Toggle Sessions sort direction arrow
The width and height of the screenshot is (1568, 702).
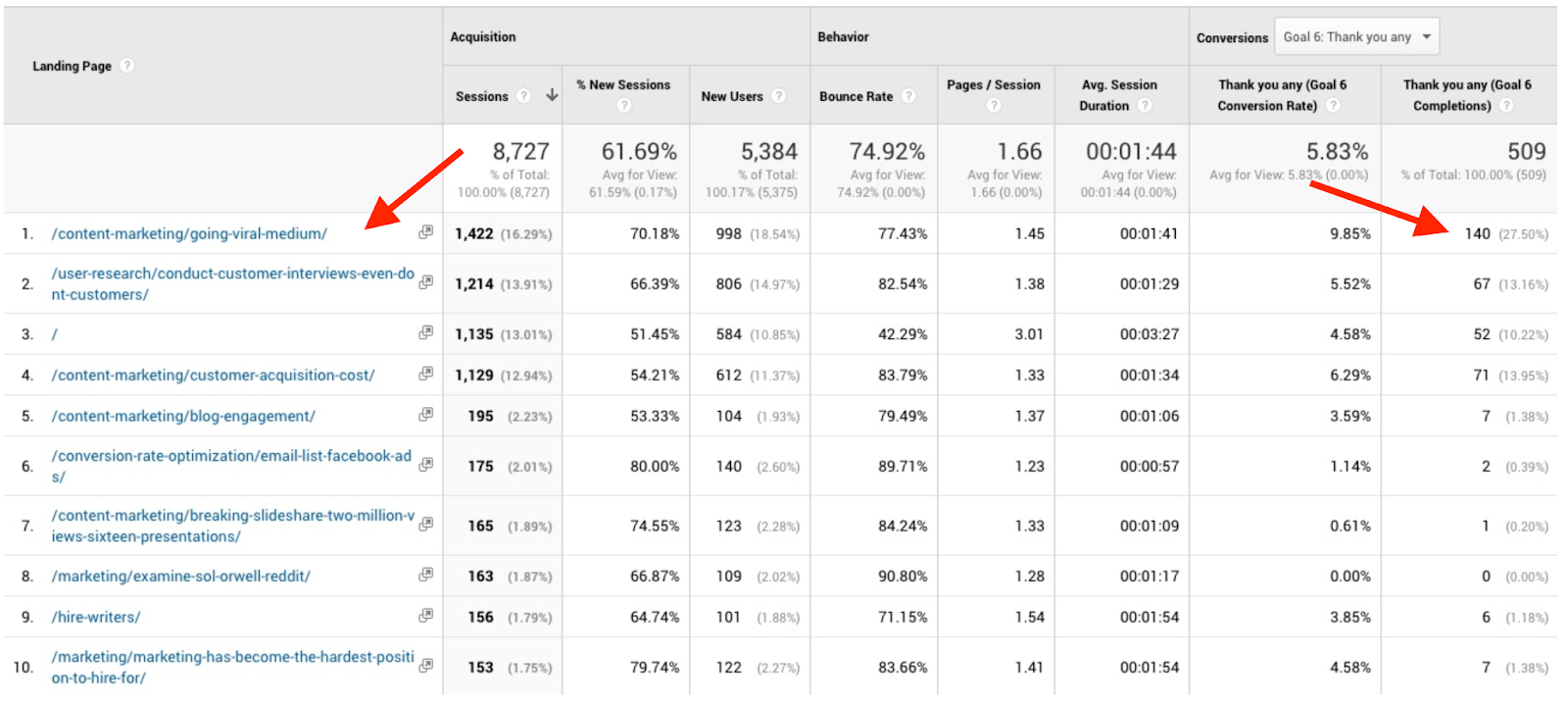point(552,95)
